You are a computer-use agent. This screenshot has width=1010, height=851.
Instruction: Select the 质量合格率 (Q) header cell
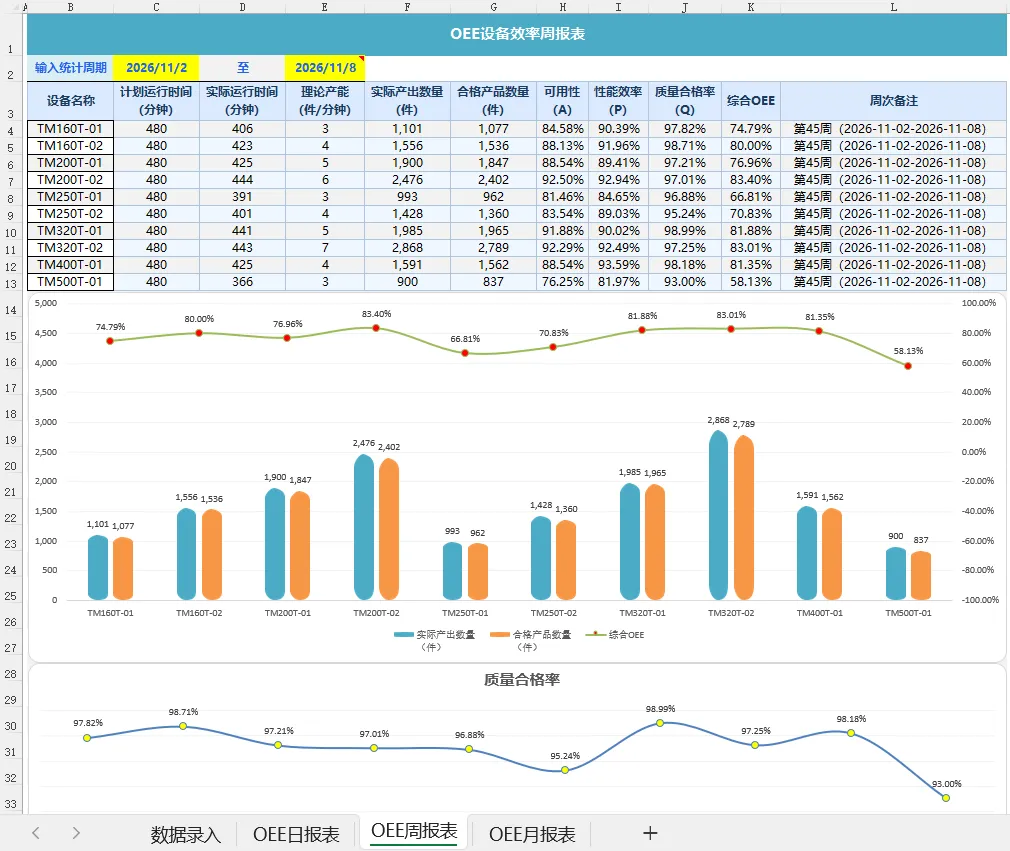[685, 100]
